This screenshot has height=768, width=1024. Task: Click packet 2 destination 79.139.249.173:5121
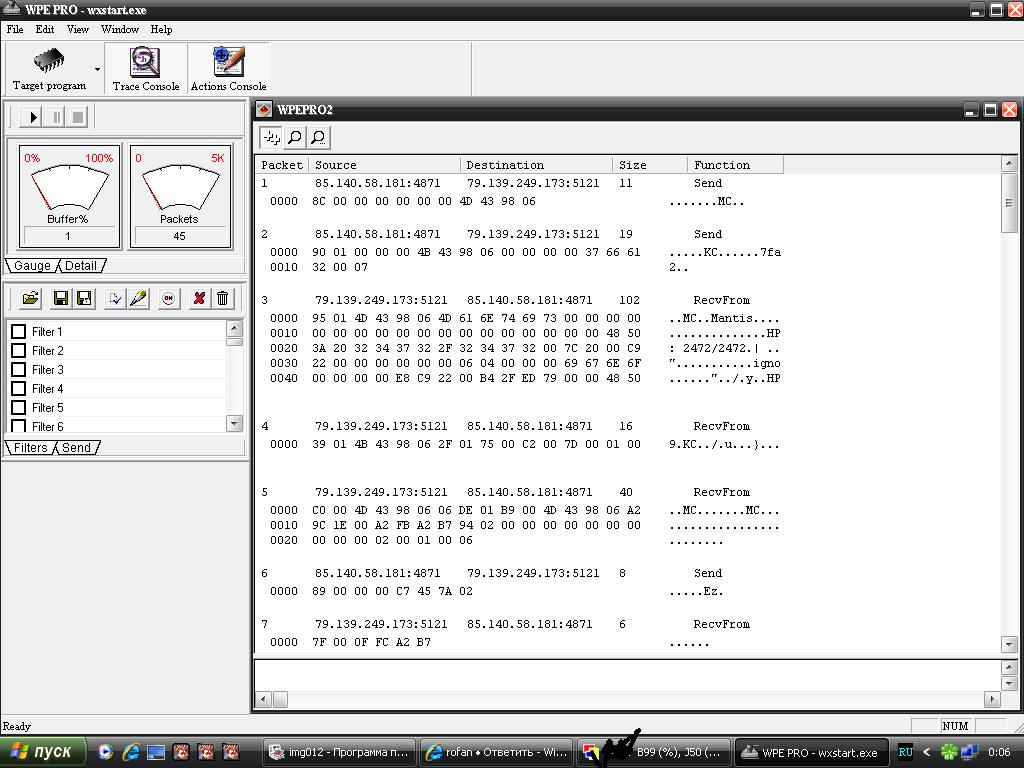tap(533, 234)
